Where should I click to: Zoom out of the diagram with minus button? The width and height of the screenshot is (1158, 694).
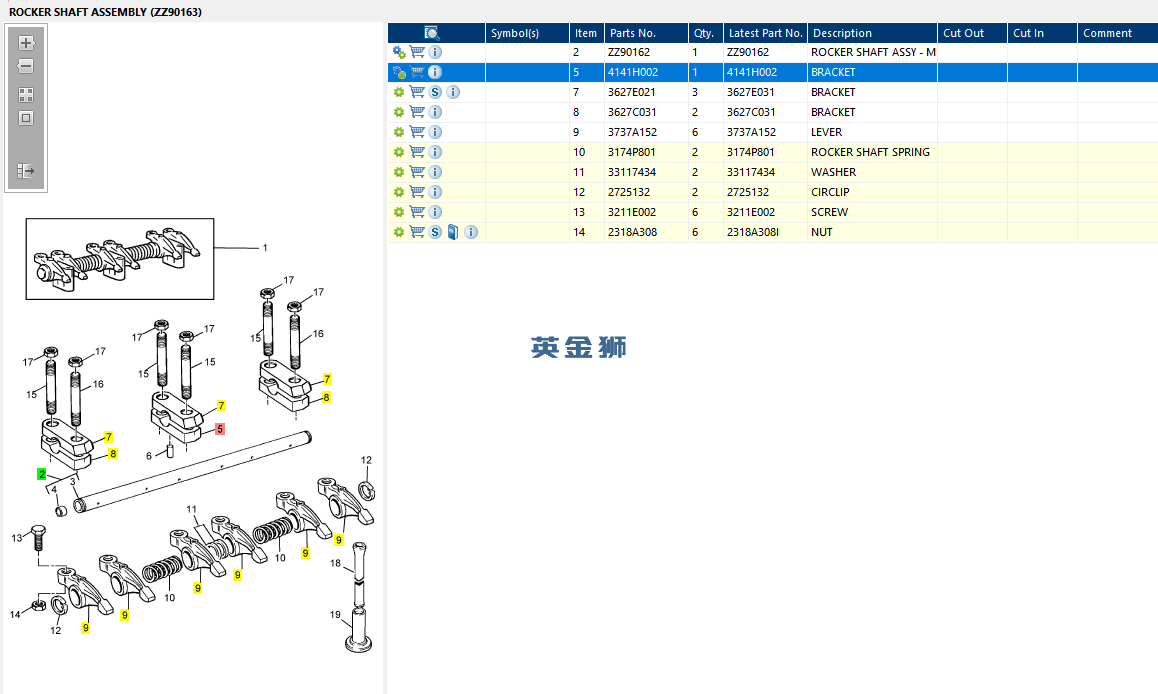coord(26,66)
